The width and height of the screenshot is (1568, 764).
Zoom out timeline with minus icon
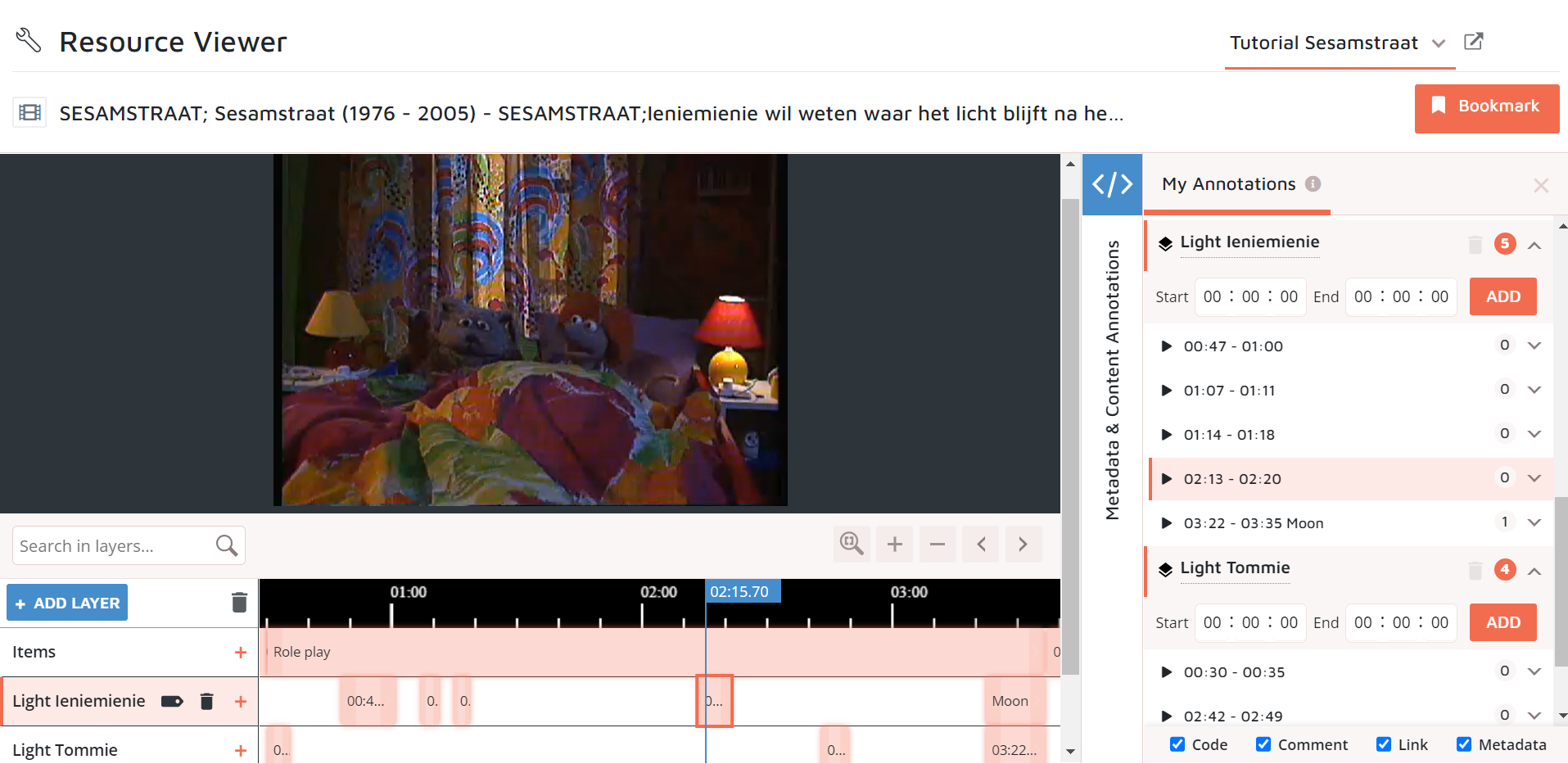coord(938,544)
